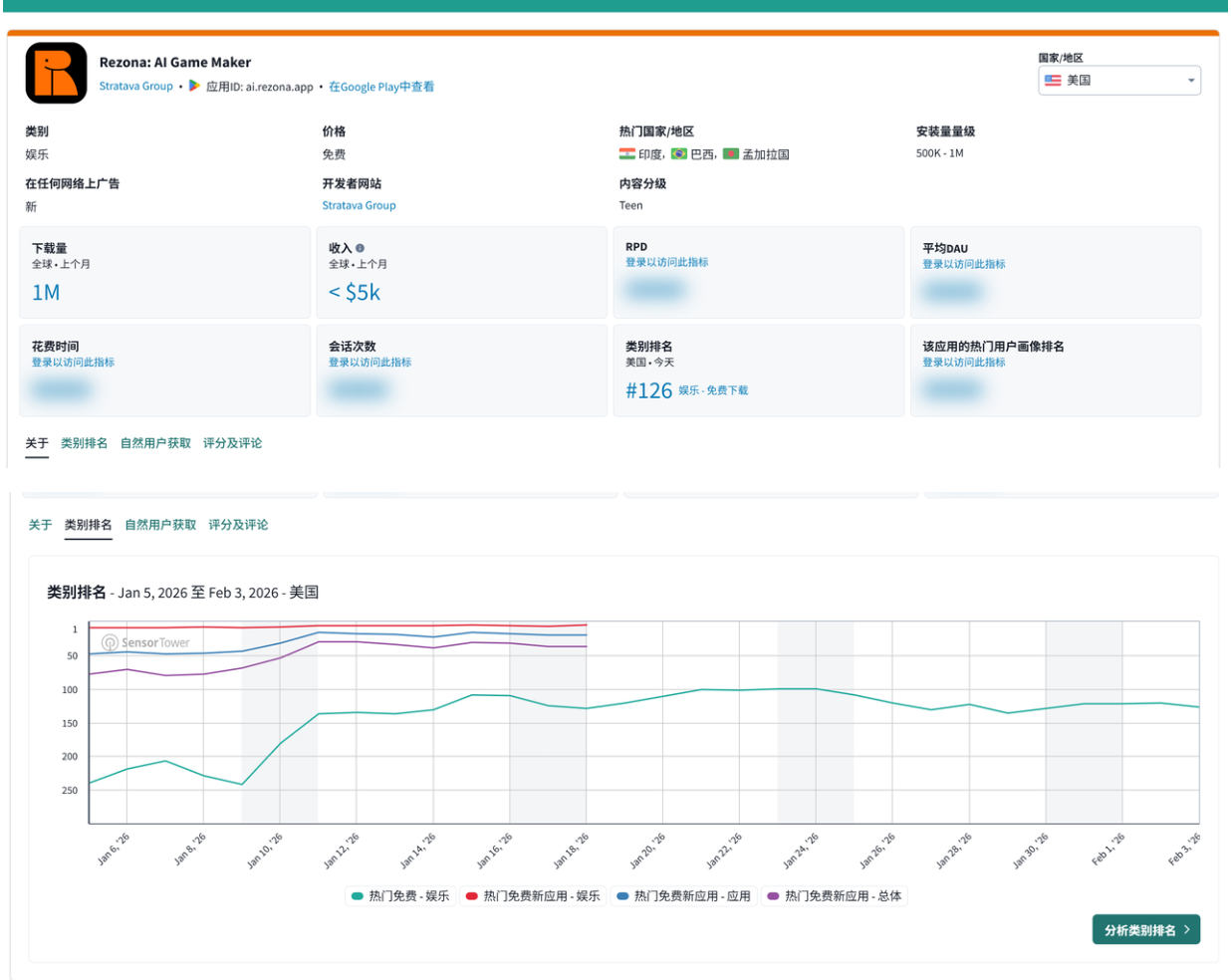
Task: Click the Google Play store icon
Action: tap(194, 87)
